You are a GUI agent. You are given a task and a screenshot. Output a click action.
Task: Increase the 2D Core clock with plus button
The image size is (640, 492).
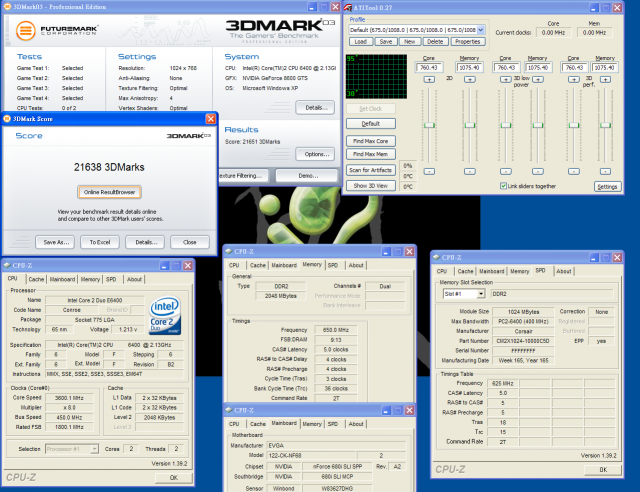coord(429,80)
